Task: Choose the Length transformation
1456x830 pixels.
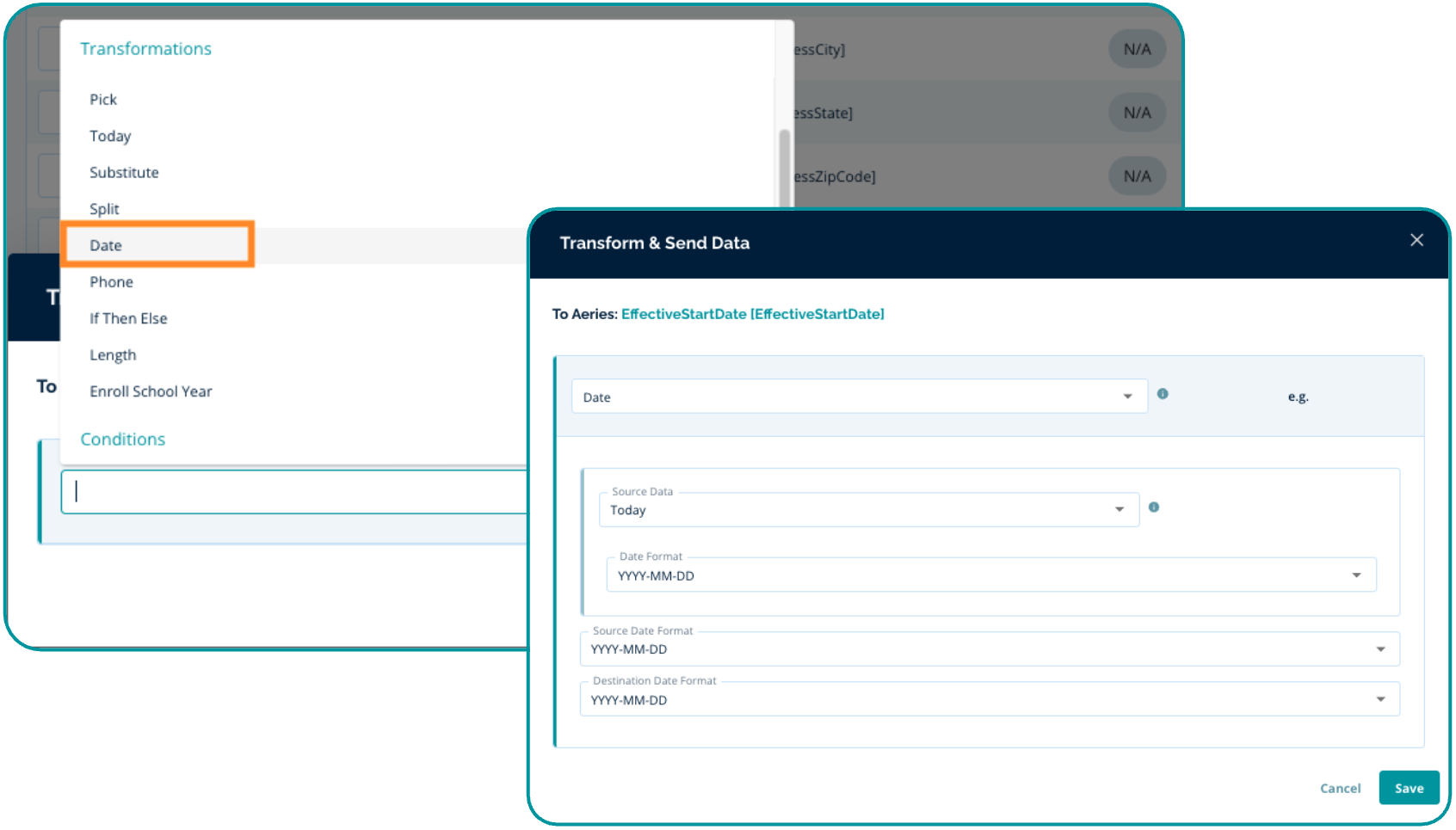Action: pyautogui.click(x=113, y=355)
